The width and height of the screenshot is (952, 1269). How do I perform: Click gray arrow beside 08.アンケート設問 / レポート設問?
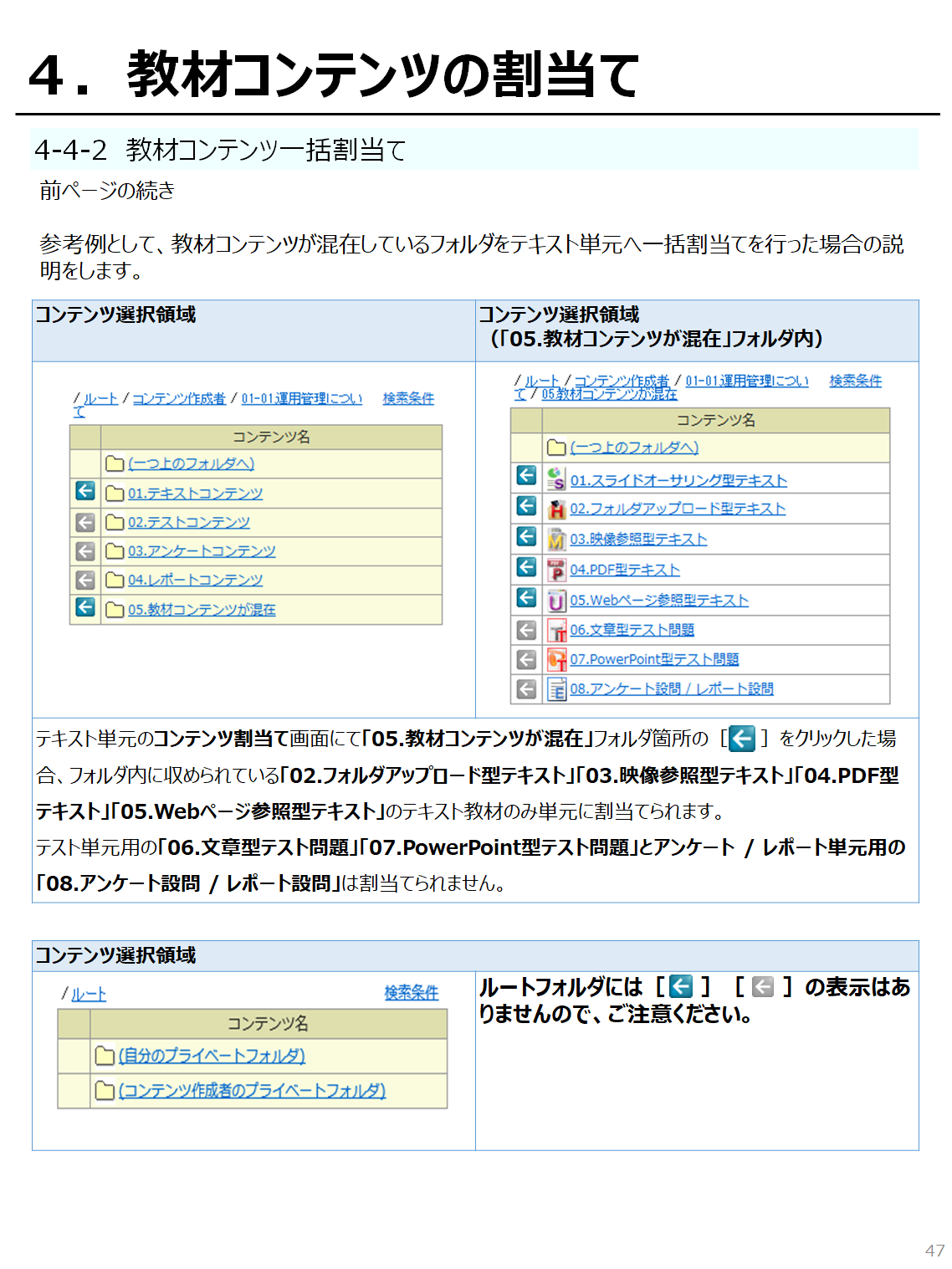point(526,688)
